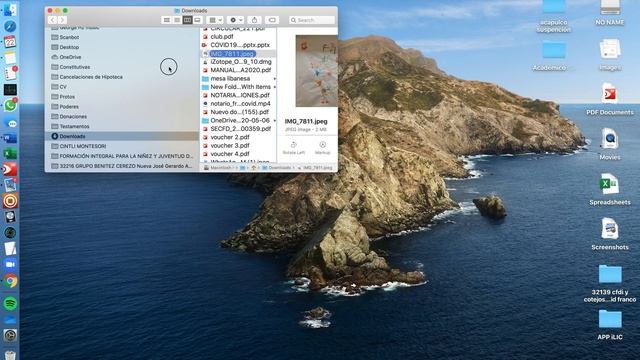
Task: Open Zoom from the Dock
Action: coord(10,264)
